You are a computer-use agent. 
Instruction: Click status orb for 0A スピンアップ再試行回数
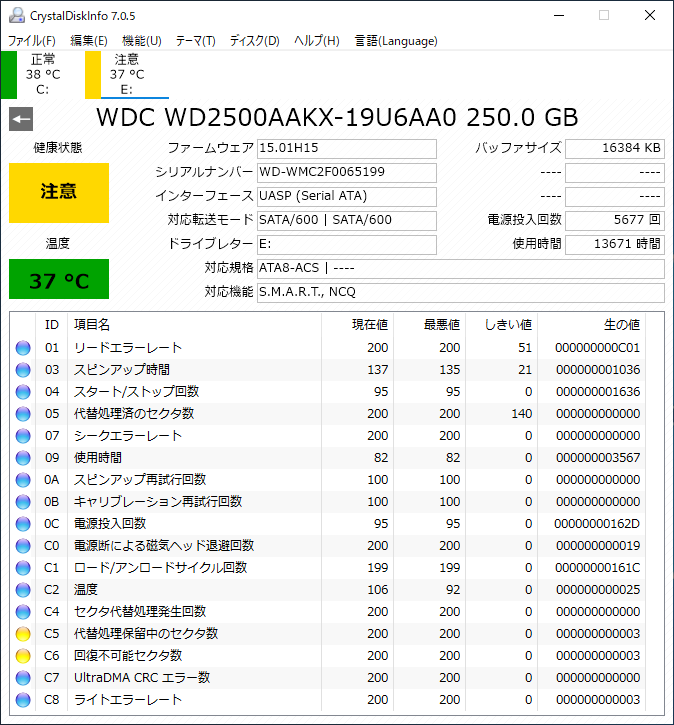coord(23,480)
